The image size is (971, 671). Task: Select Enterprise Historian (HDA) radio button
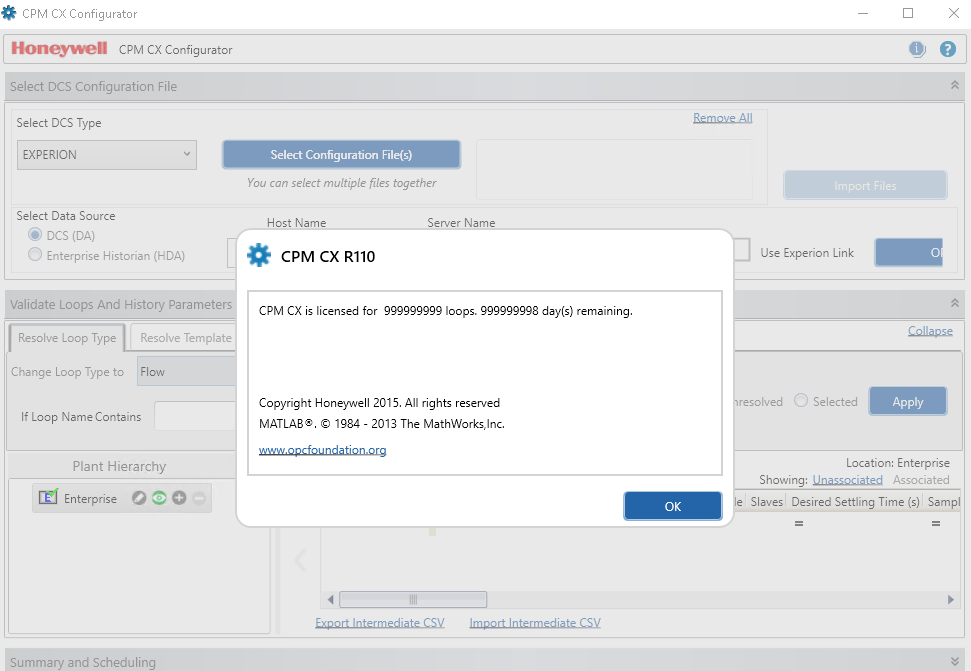click(35, 255)
